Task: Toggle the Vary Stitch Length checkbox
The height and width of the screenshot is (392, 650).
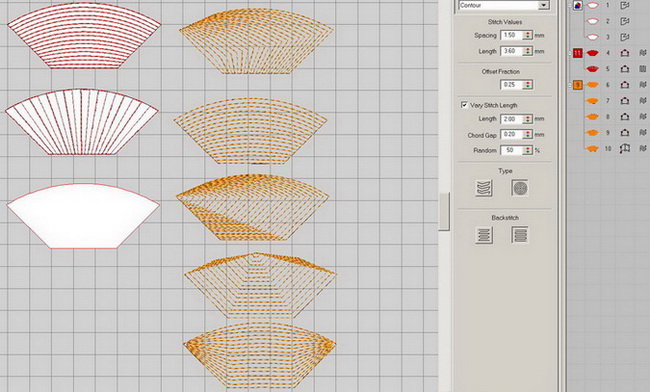Action: pos(464,105)
